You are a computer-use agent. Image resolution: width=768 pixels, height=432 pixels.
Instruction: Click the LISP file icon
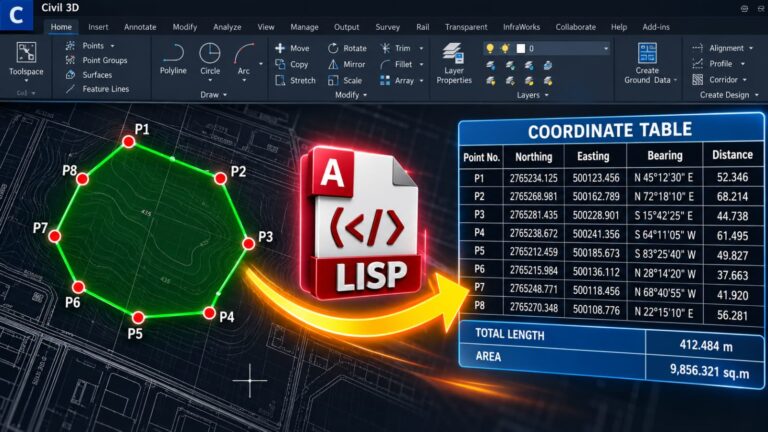[x=361, y=224]
